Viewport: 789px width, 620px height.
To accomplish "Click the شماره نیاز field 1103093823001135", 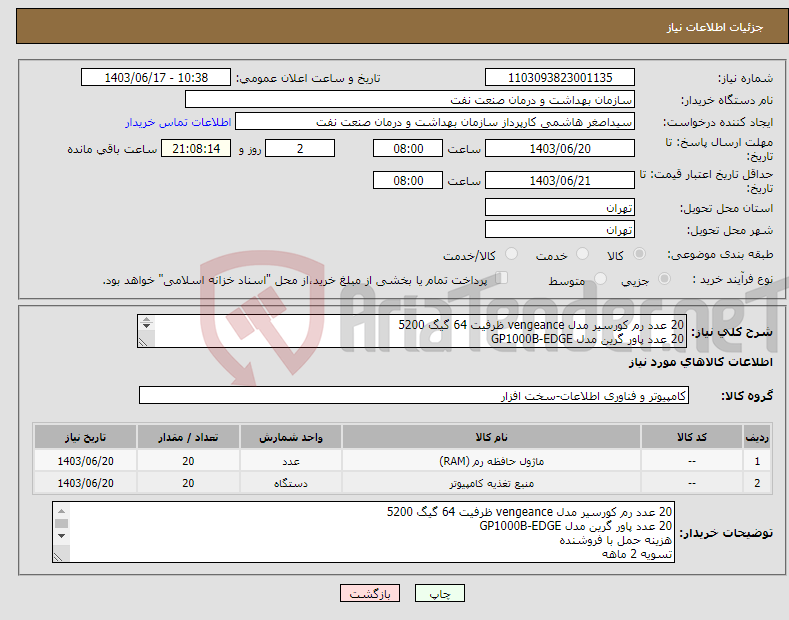I will tap(560, 78).
